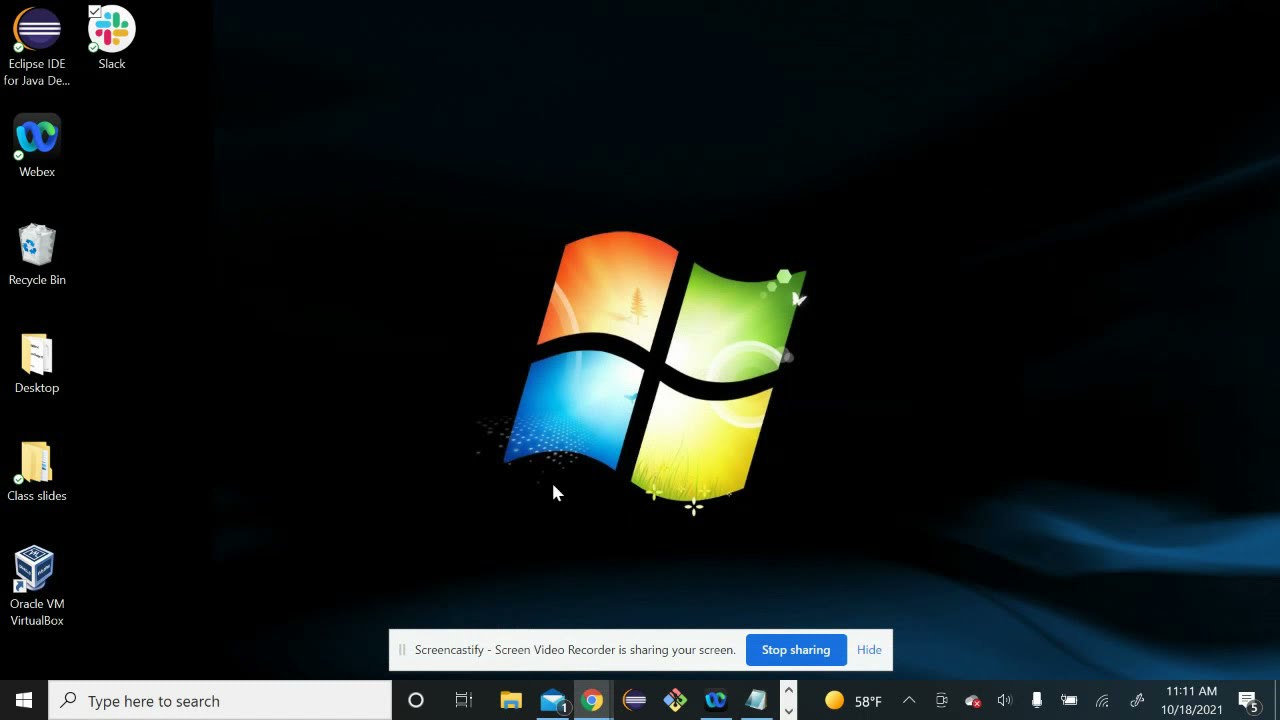Select the Eclipse IDE desktop shortcut
The image size is (1280, 720).
(37, 47)
